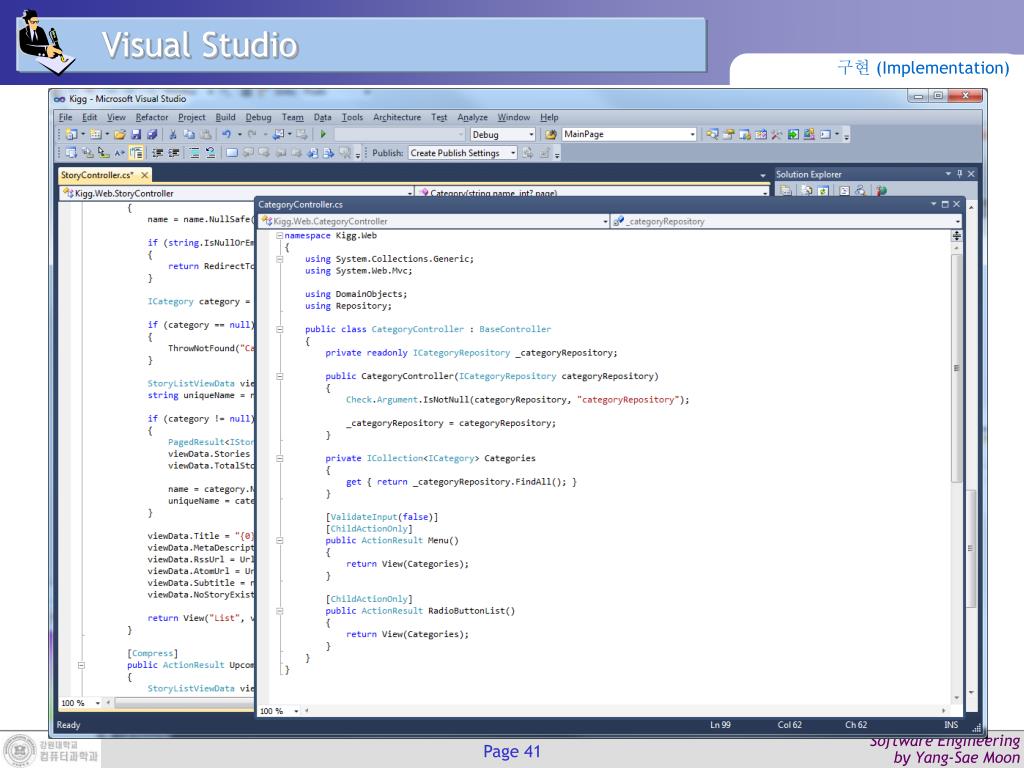Click the Increase Line Indent icon

[x=174, y=153]
